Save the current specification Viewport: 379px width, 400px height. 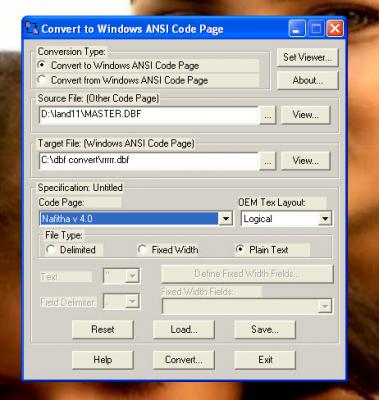[x=265, y=329]
